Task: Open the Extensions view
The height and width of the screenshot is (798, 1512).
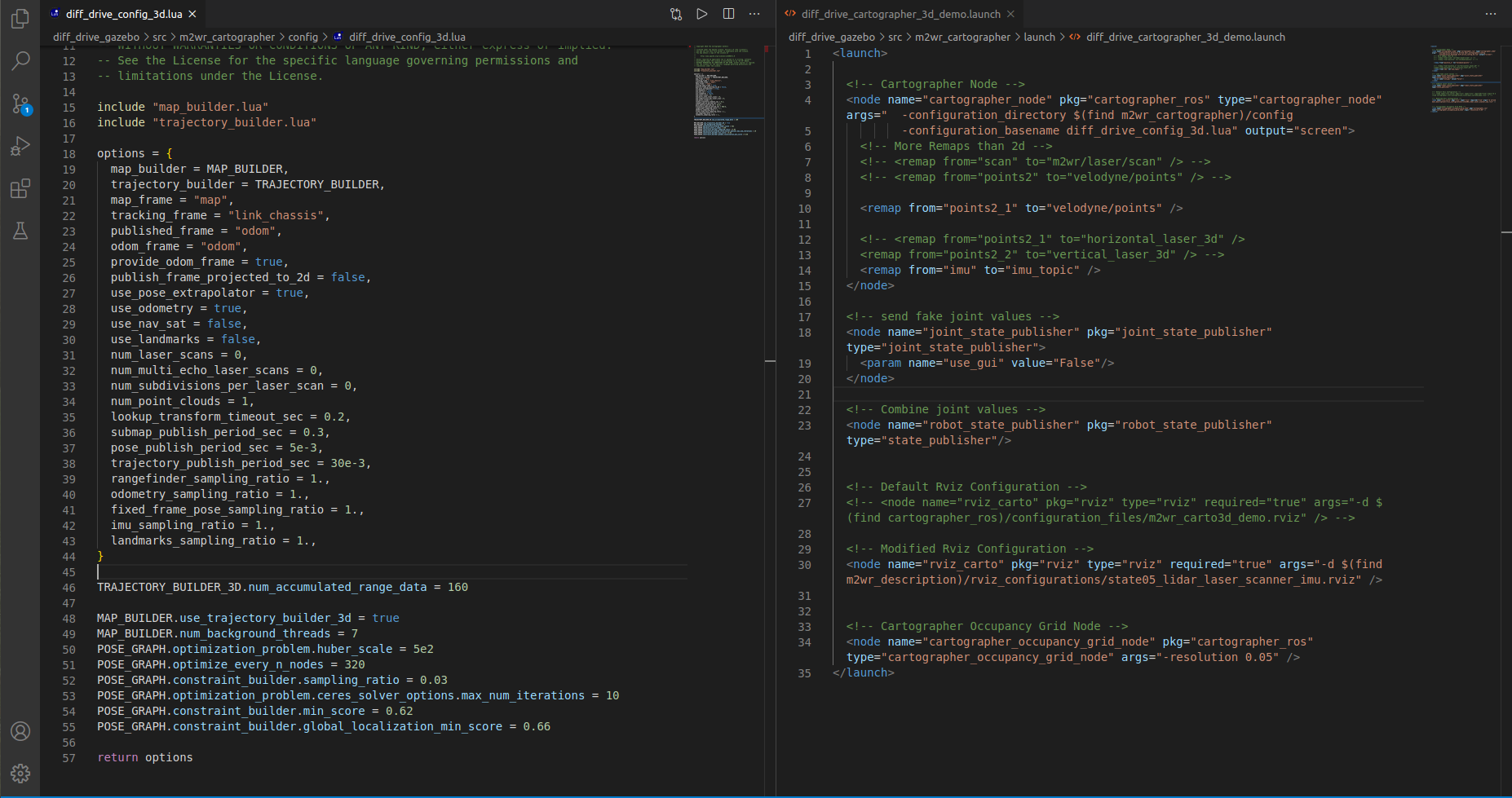Action: [x=20, y=188]
